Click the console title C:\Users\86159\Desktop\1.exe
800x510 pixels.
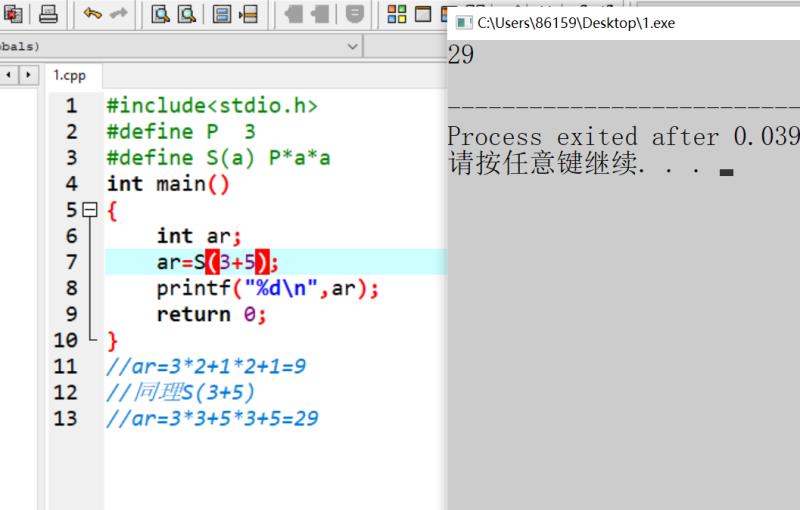coord(576,23)
